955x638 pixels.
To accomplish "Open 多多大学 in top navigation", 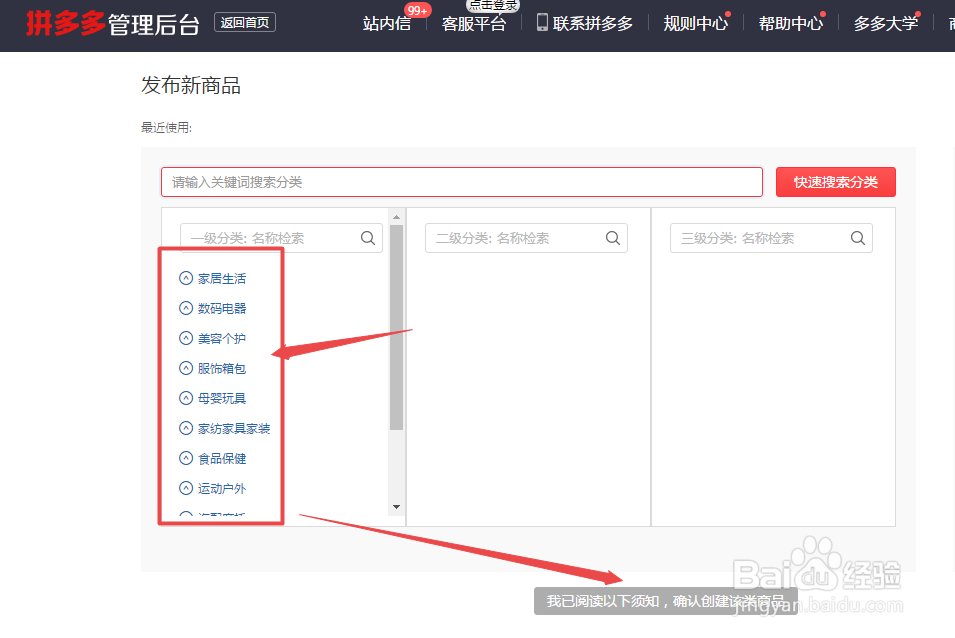I will 886,24.
